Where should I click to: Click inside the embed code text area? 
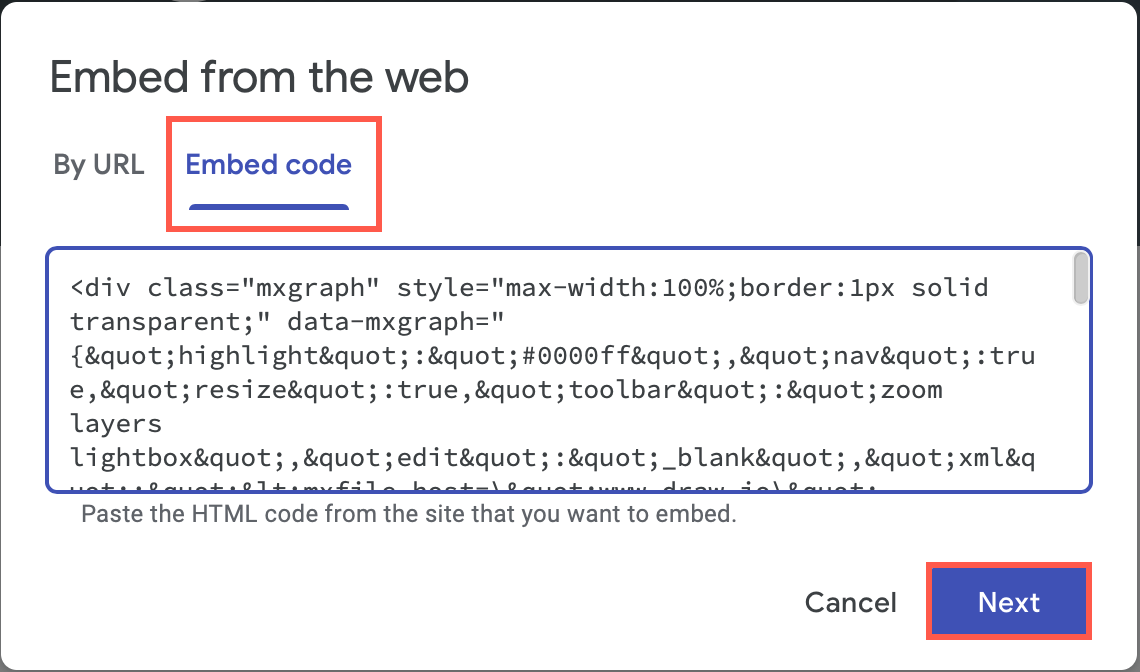(560, 370)
